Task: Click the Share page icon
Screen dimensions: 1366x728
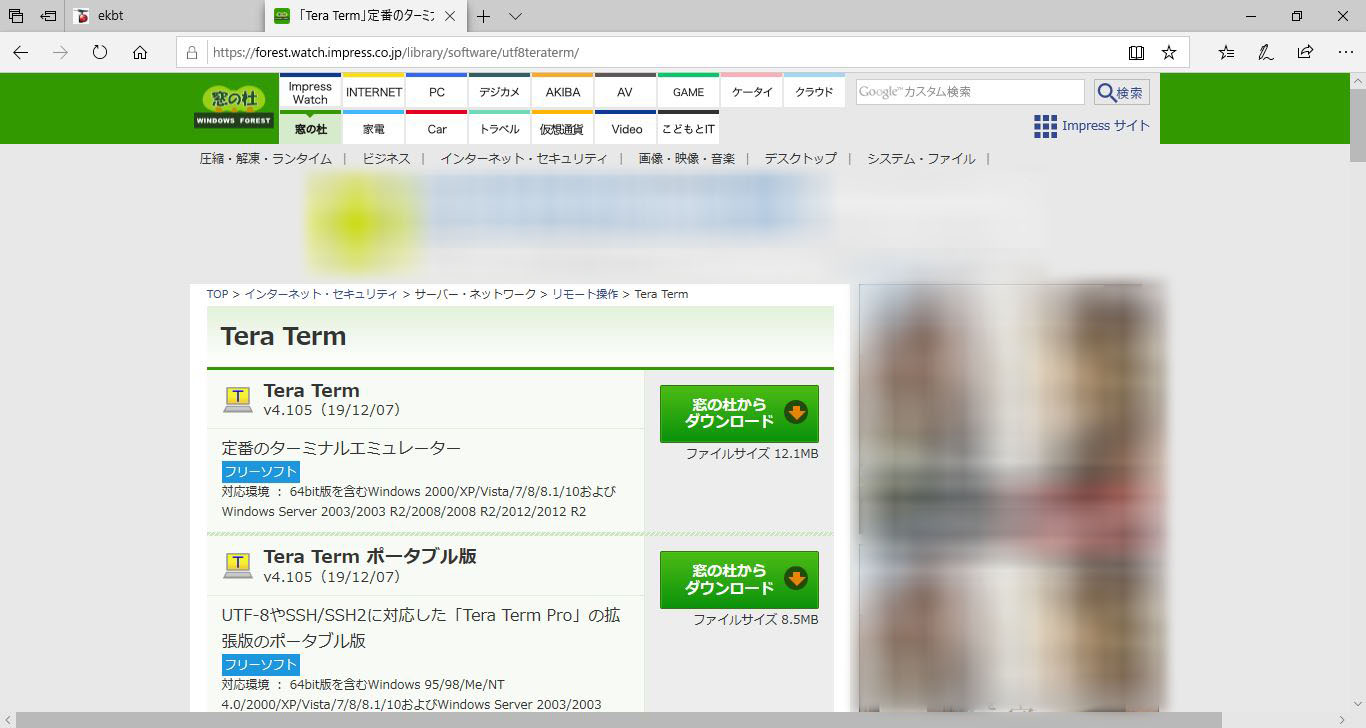Action: pos(1305,52)
